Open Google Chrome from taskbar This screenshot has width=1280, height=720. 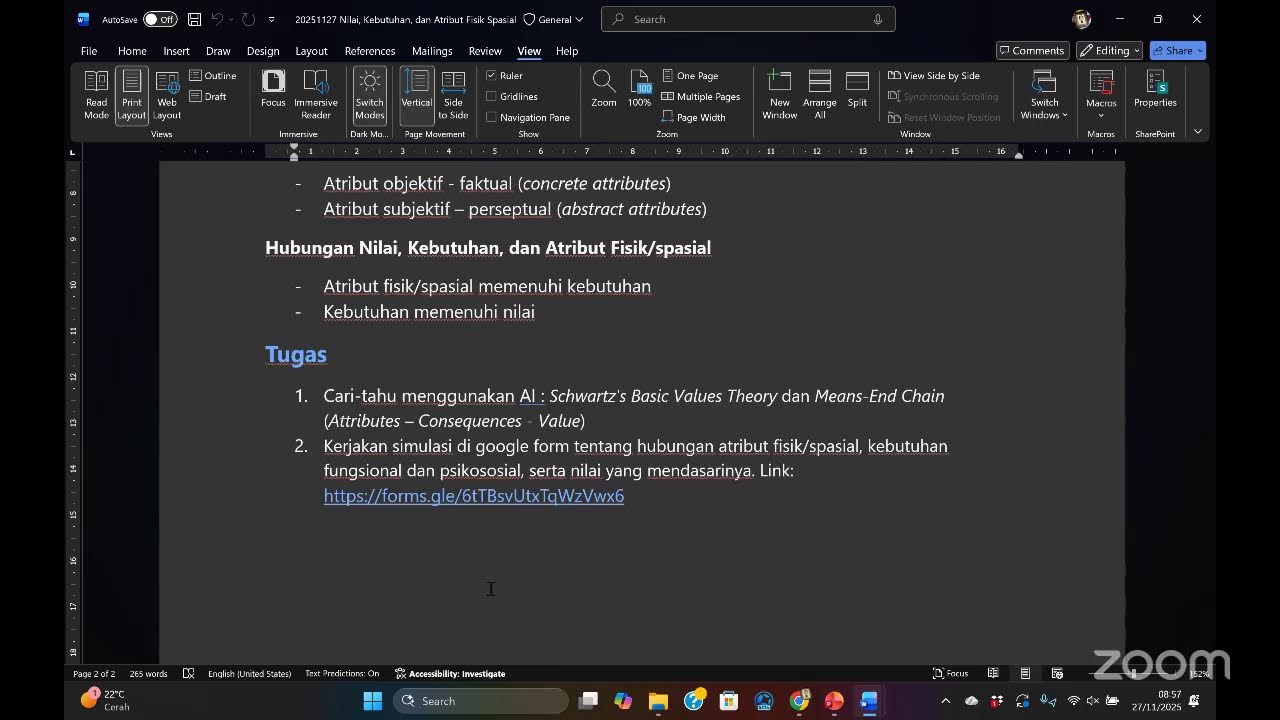pyautogui.click(x=799, y=701)
